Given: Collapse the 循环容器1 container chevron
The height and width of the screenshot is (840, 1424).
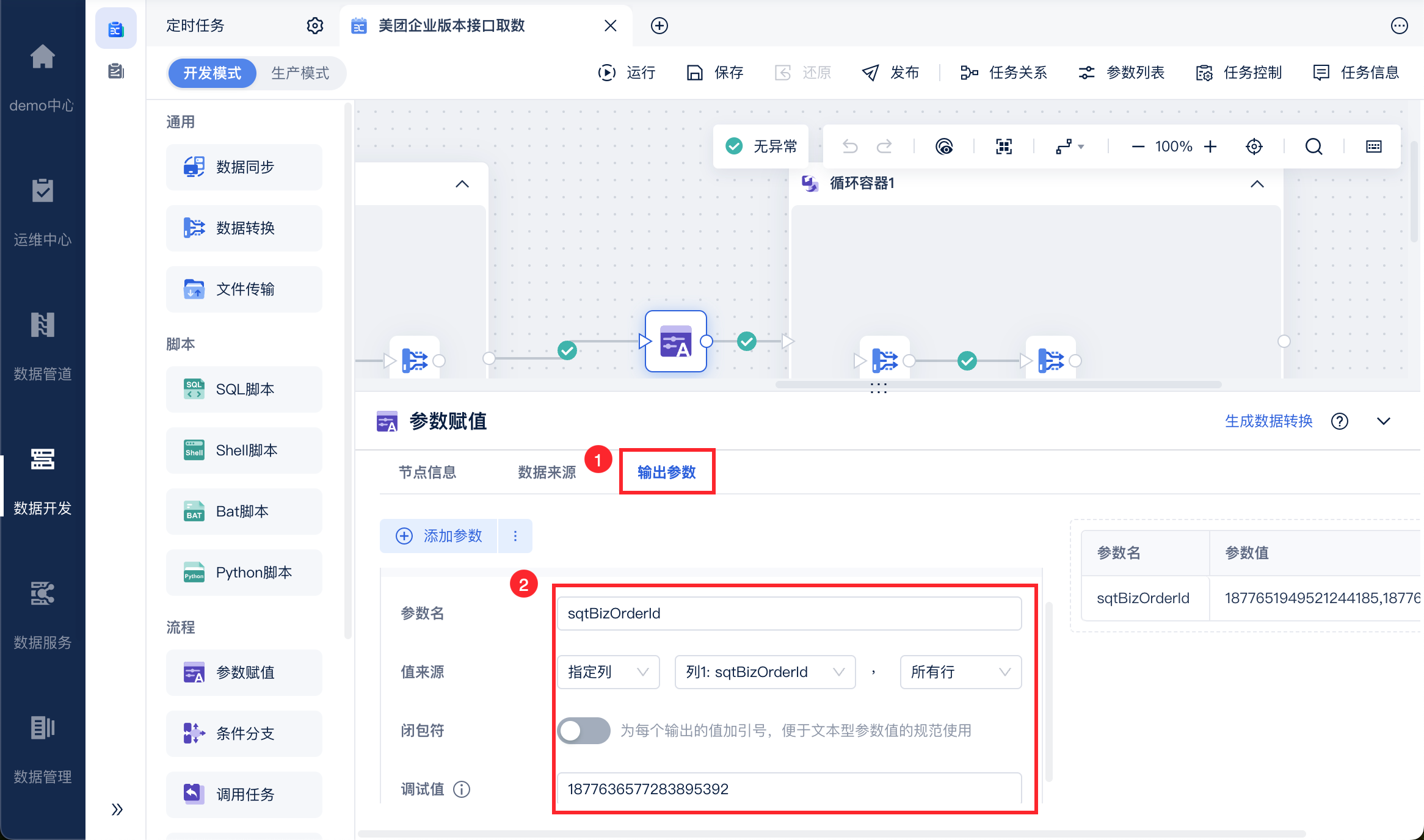Looking at the screenshot, I should tap(1257, 184).
